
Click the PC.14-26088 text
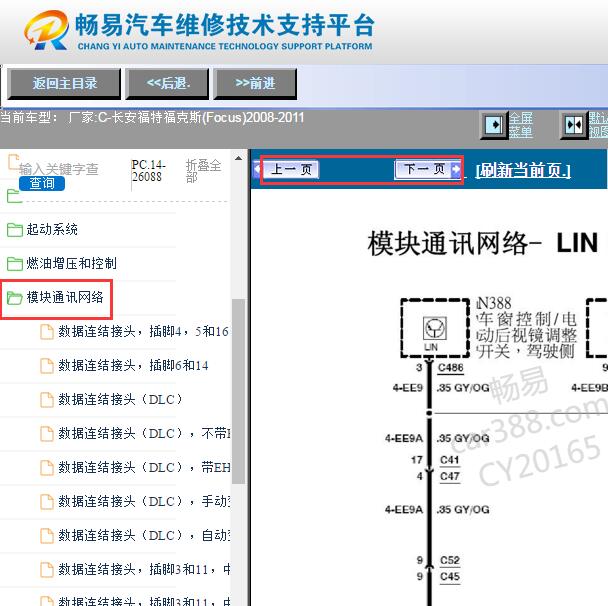[148, 171]
